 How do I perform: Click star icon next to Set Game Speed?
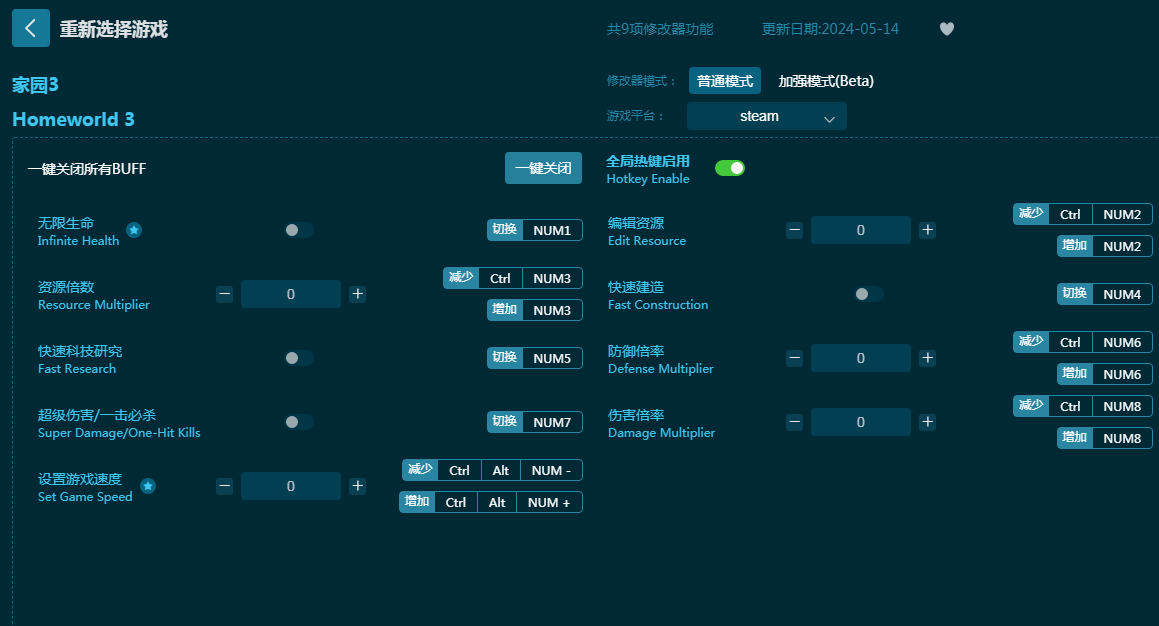[148, 486]
